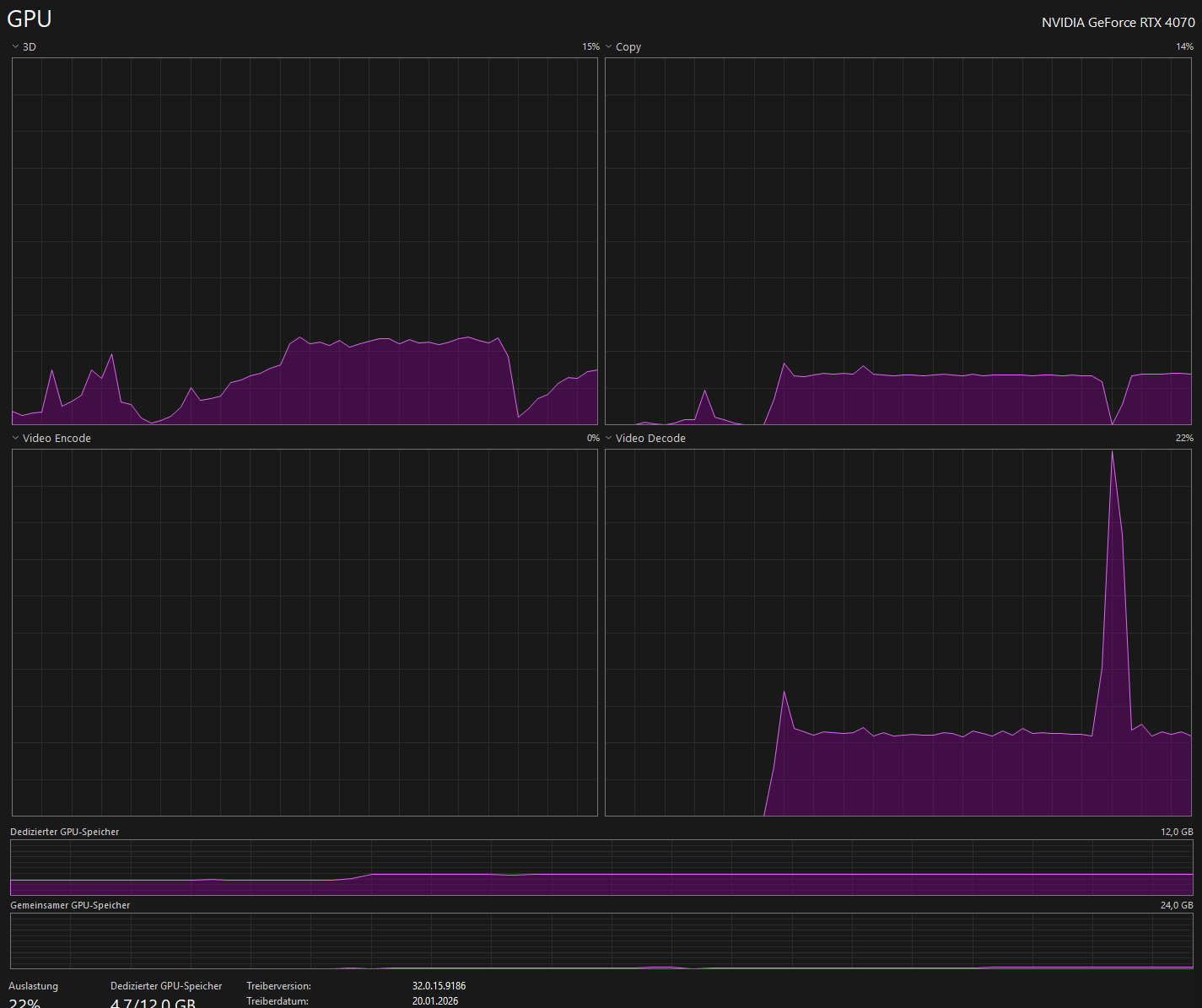Image resolution: width=1202 pixels, height=1008 pixels.
Task: Click the 24,0 GB shared memory label
Action: (1177, 905)
